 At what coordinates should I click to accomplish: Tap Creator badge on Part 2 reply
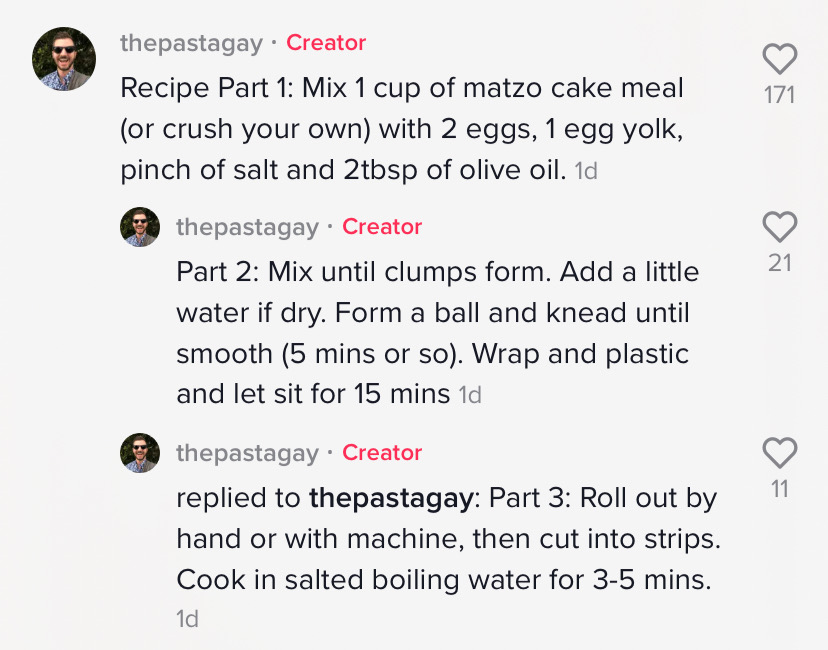(382, 227)
